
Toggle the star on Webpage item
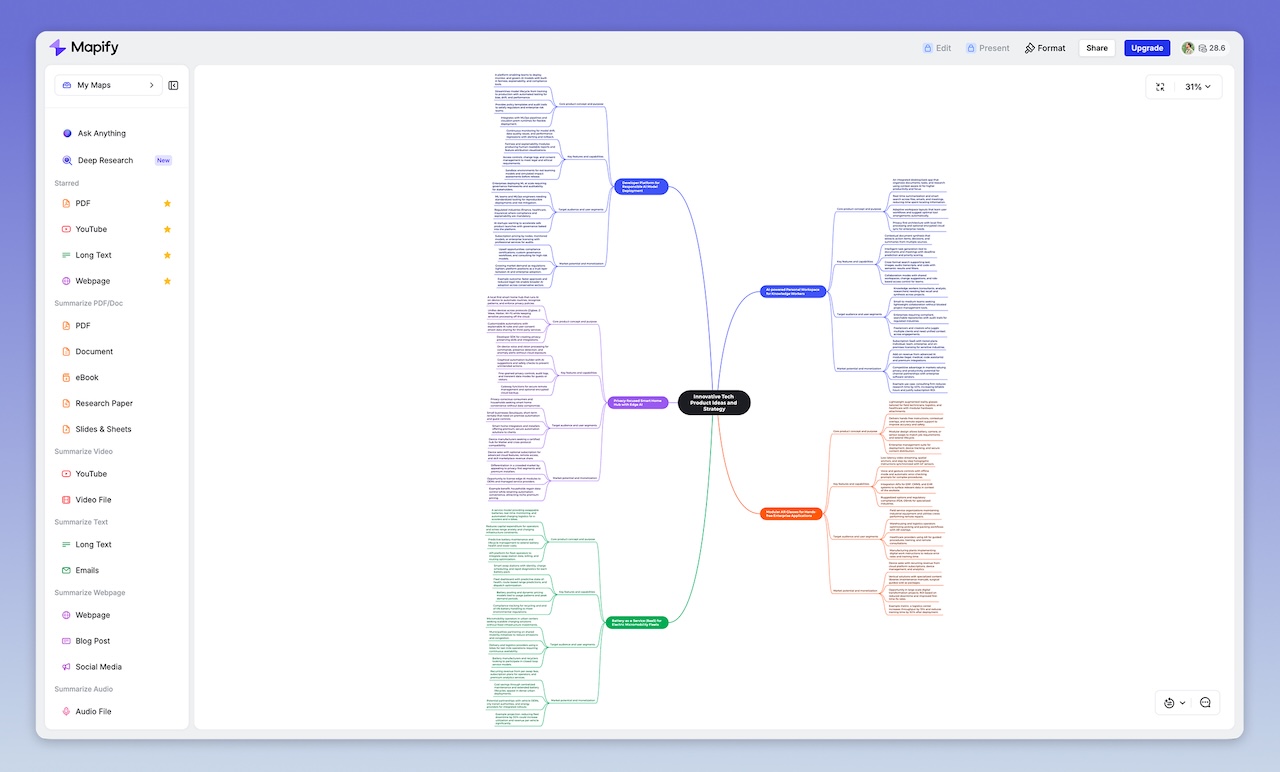[x=167, y=281]
